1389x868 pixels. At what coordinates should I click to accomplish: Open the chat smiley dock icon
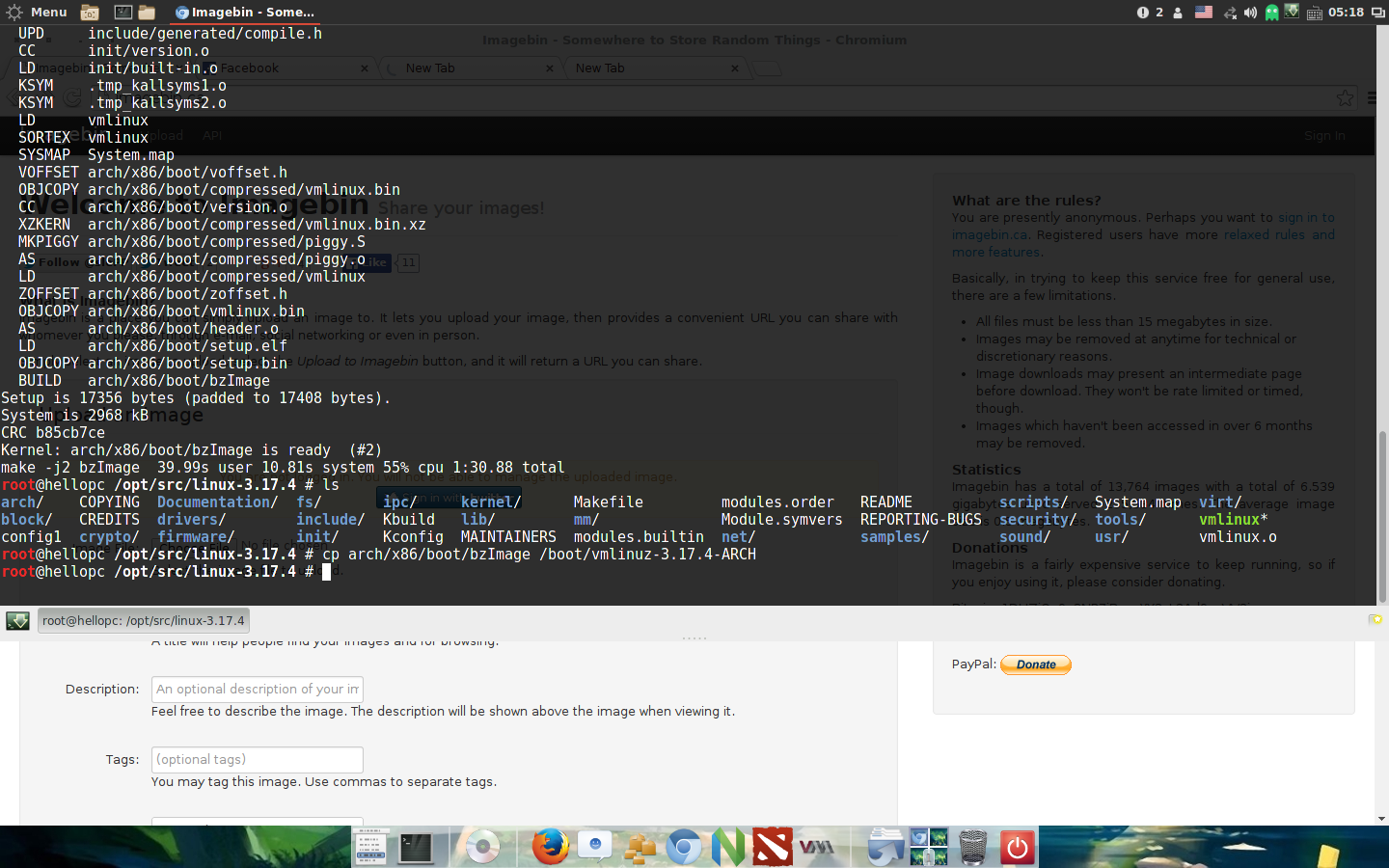click(595, 847)
